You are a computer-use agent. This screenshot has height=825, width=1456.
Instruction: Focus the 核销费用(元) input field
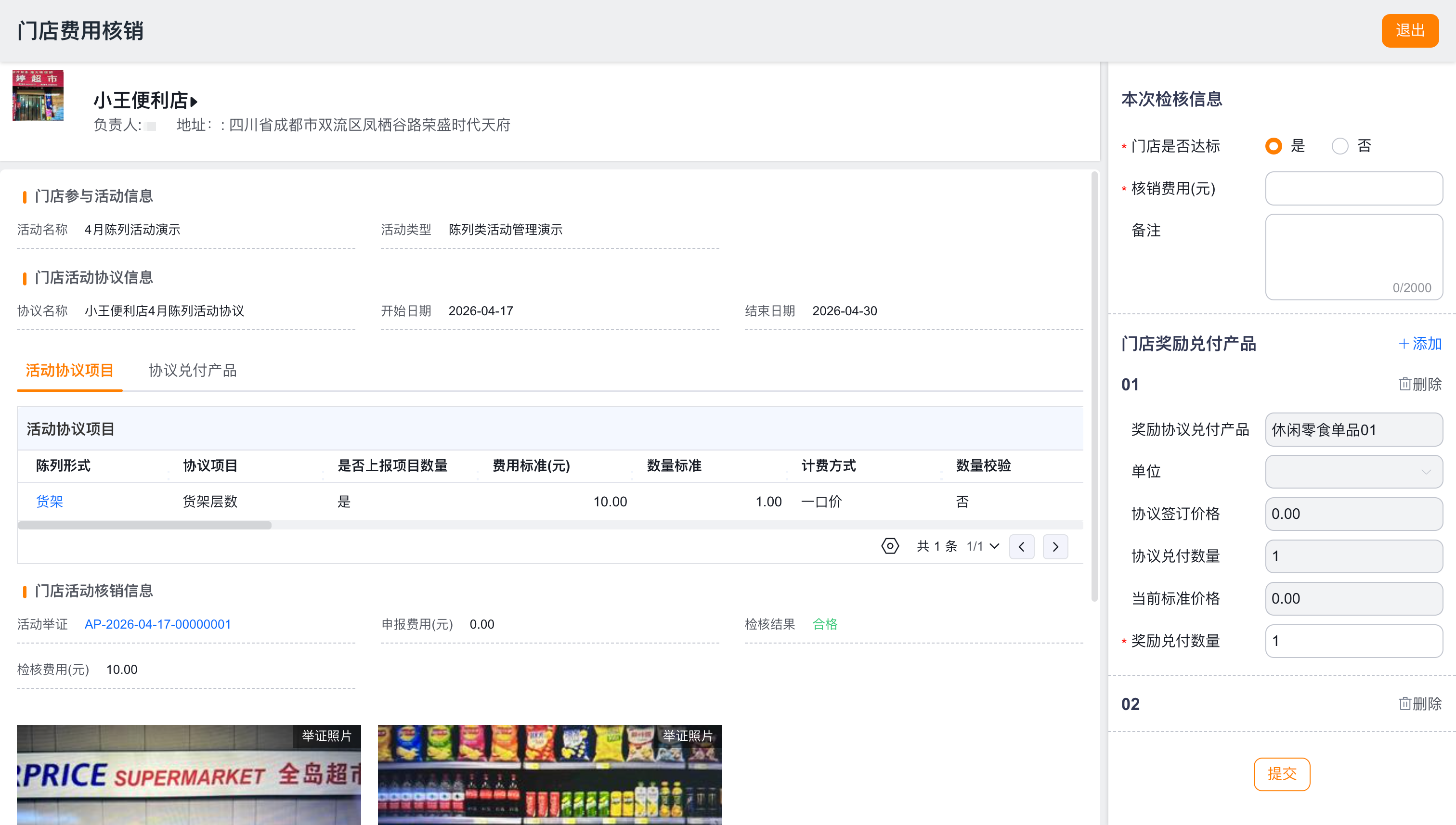[x=1353, y=188]
